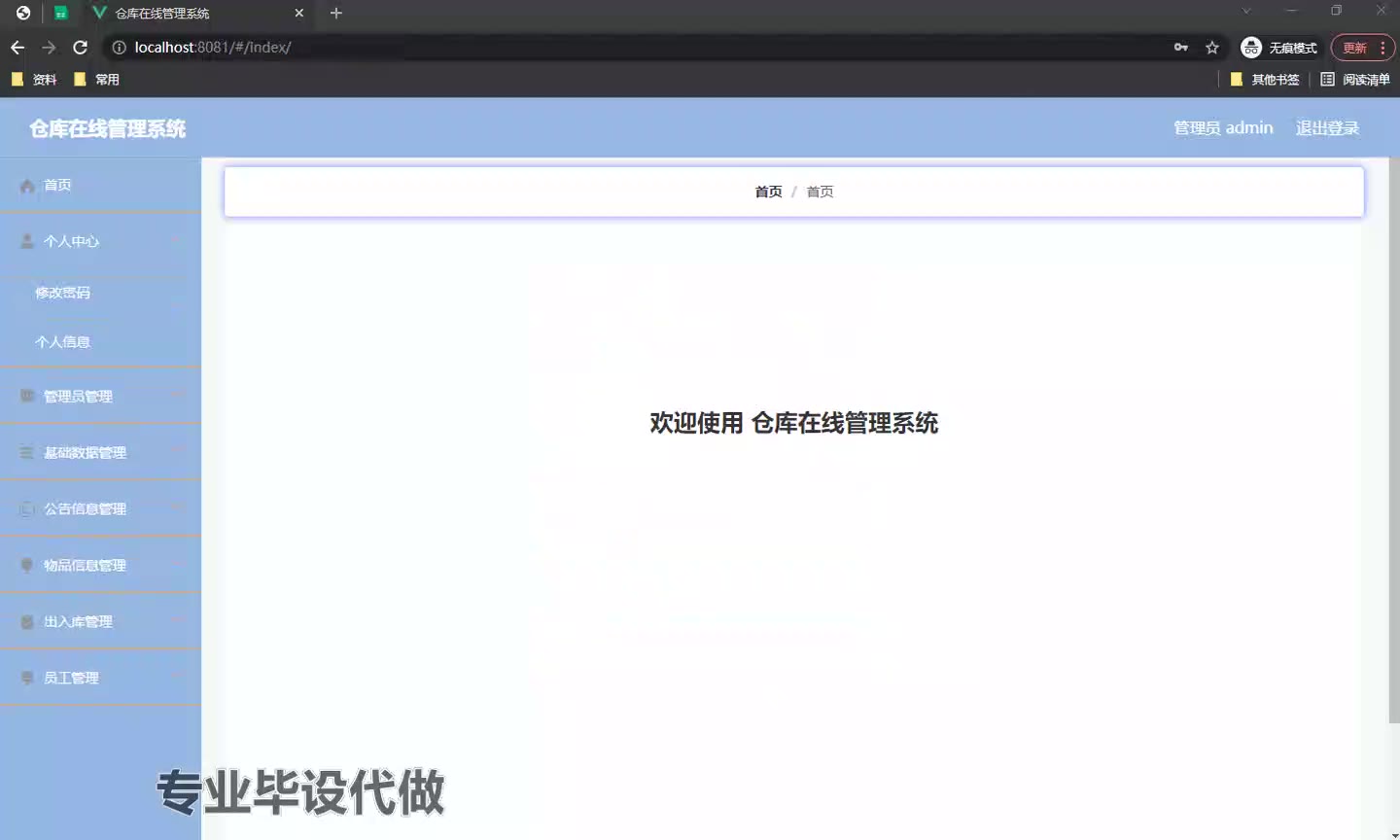Expand the 员工管理 menu arrow
The image size is (1400, 840).
click(177, 678)
